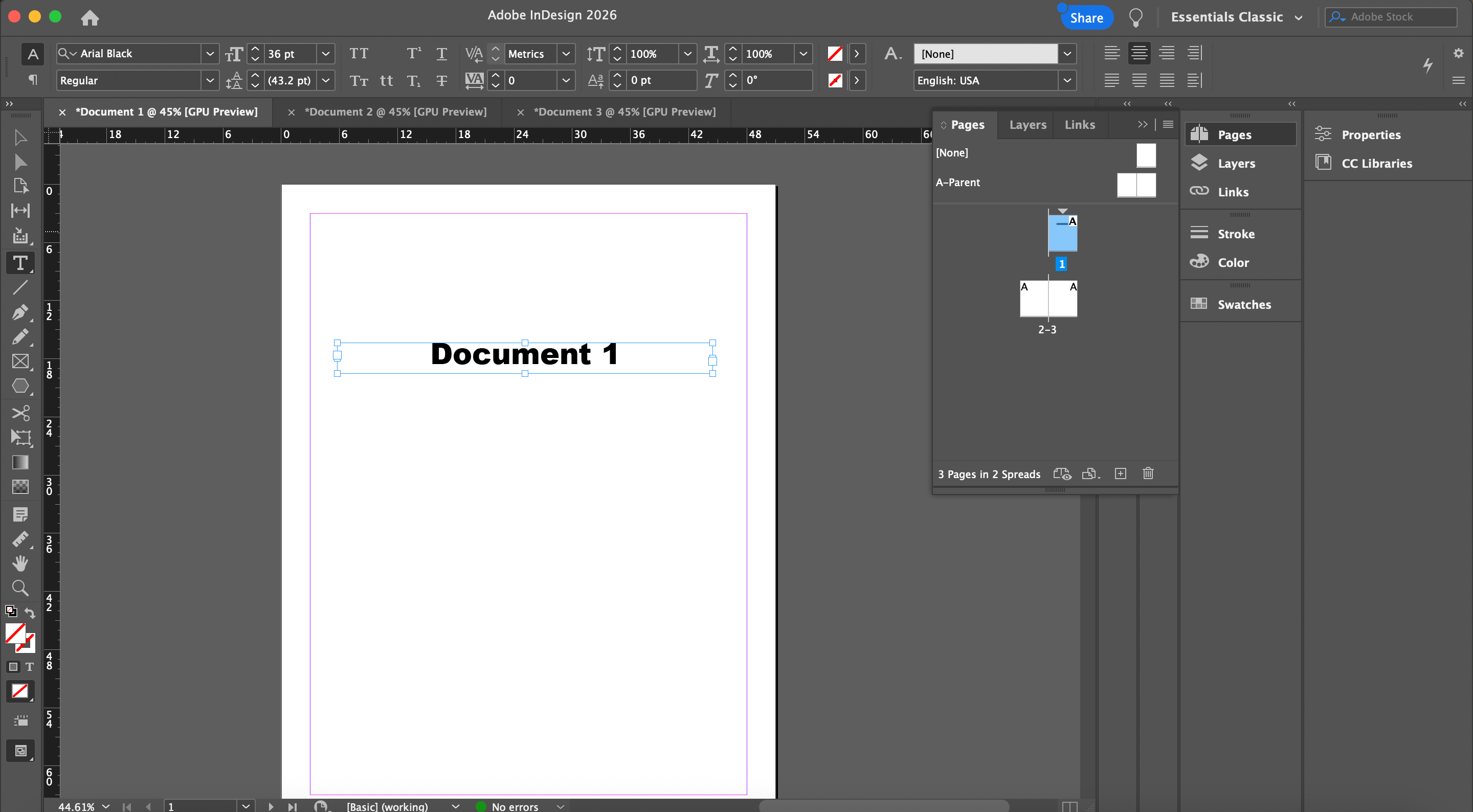Select the Gradient Swatch tool

pos(20,462)
